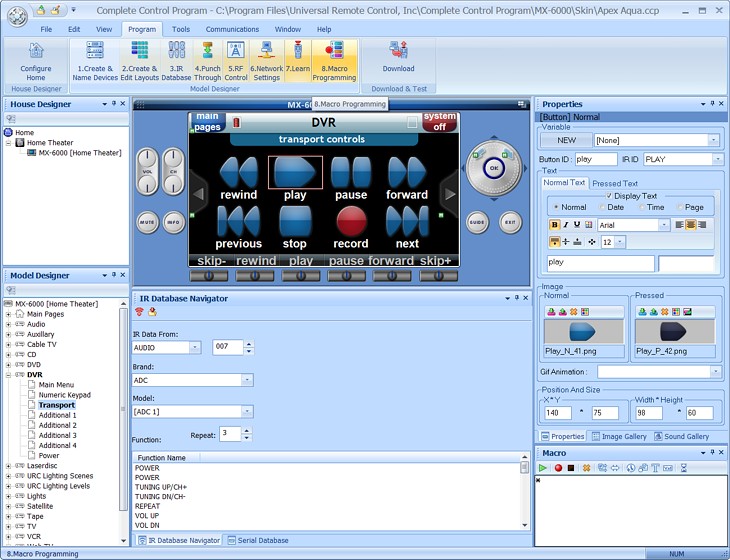Open the Tools menu
The image size is (730, 560).
tap(181, 29)
